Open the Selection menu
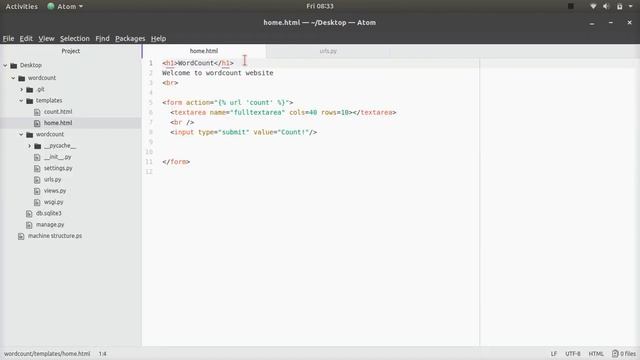The width and height of the screenshot is (640, 360). click(x=75, y=38)
